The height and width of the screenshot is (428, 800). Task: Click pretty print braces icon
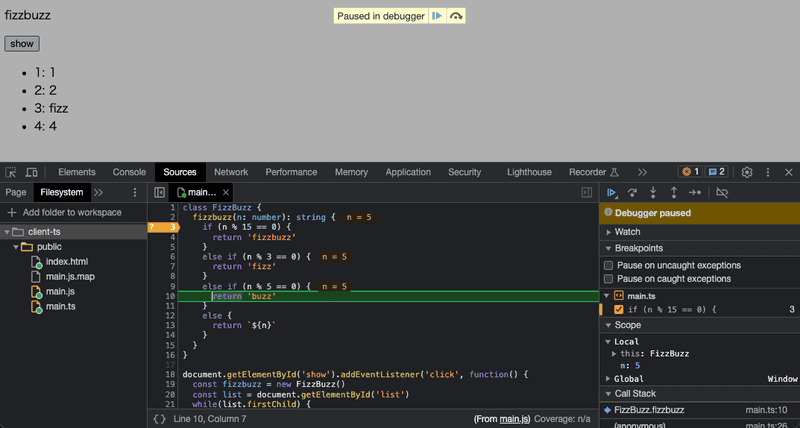[159, 419]
